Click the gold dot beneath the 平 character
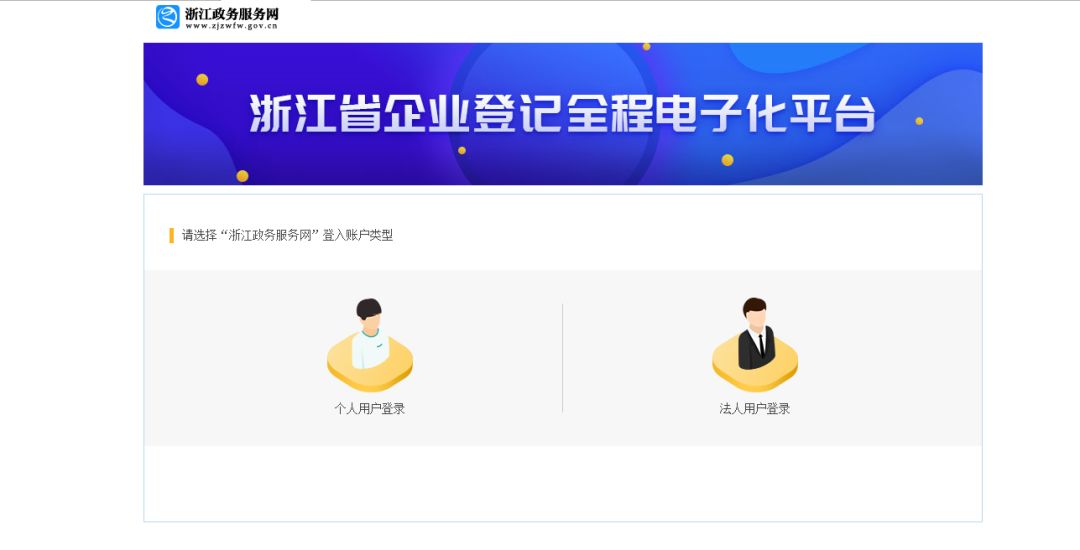This screenshot has width=1080, height=550. [727, 160]
